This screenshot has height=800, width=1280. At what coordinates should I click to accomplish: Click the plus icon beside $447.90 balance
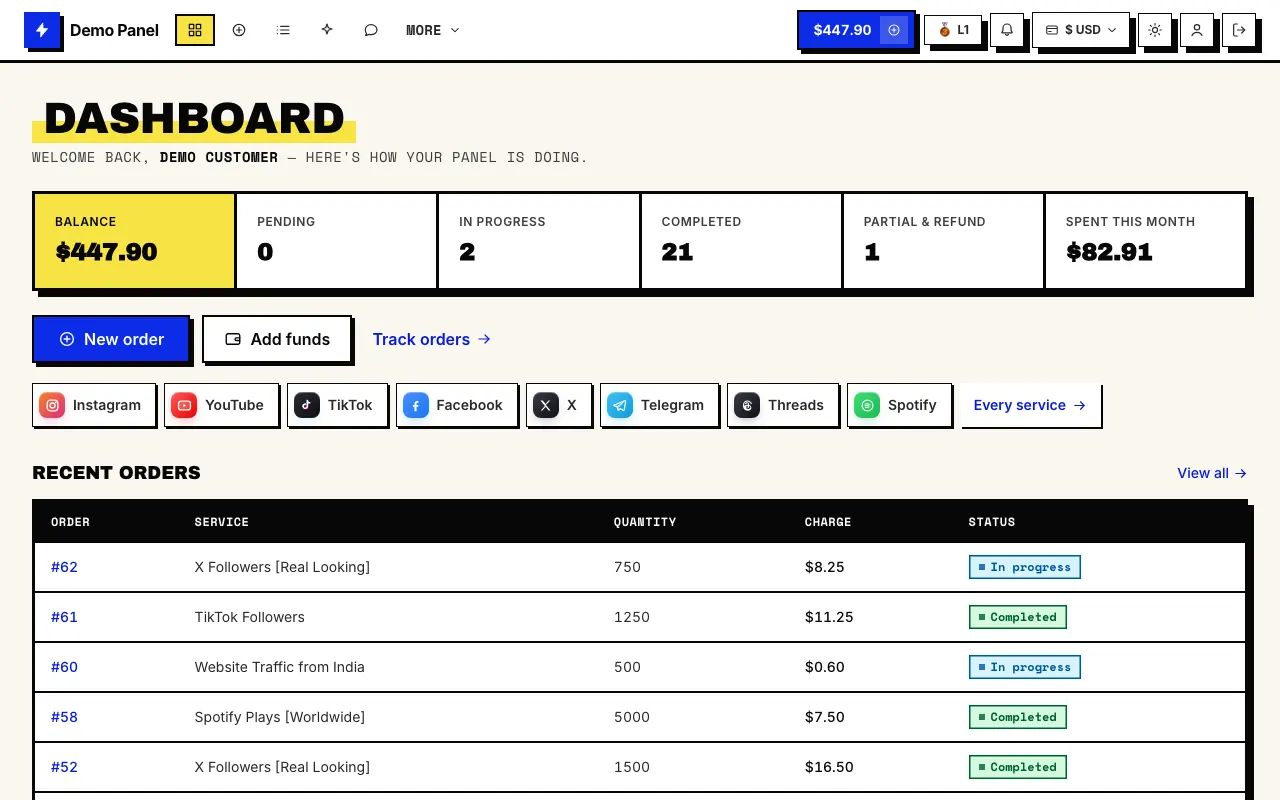[x=894, y=30]
